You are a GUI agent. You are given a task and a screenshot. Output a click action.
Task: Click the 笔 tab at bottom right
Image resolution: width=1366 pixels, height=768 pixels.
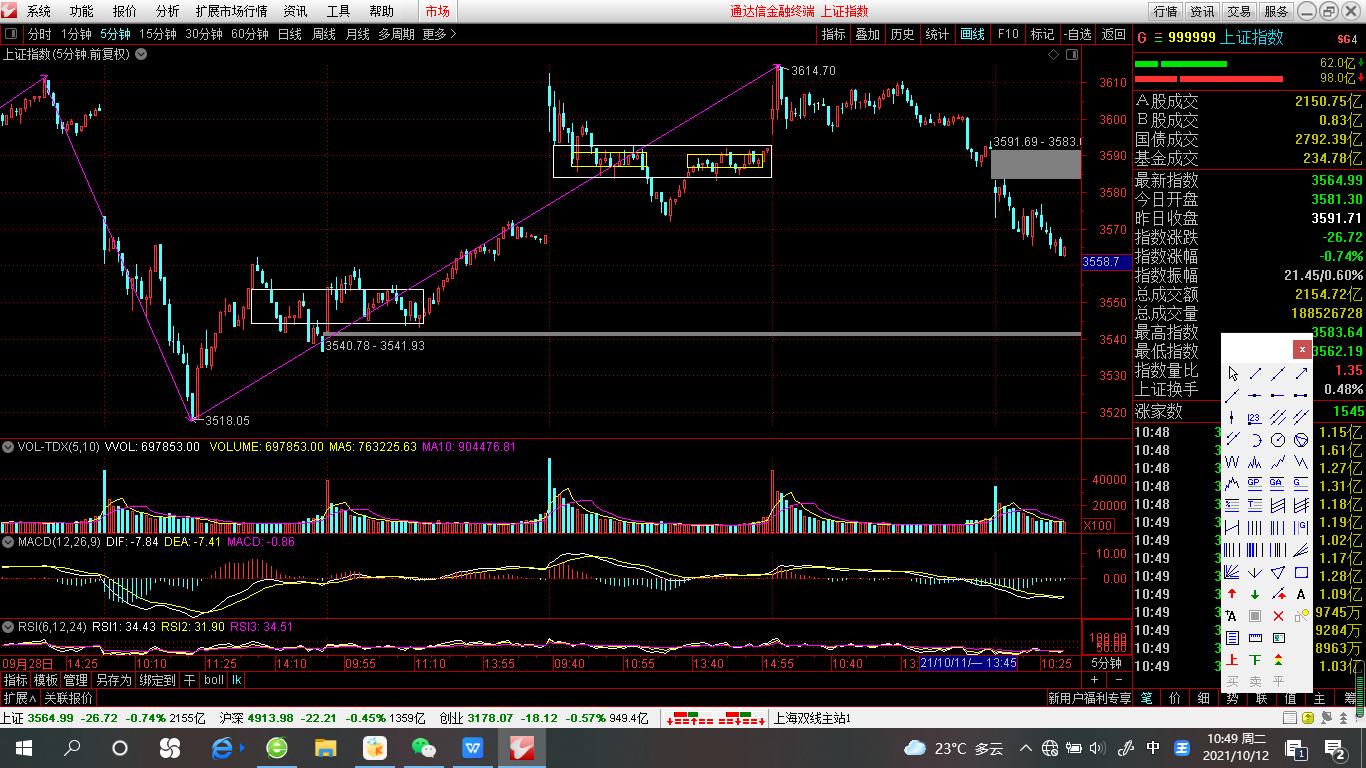[x=1147, y=698]
